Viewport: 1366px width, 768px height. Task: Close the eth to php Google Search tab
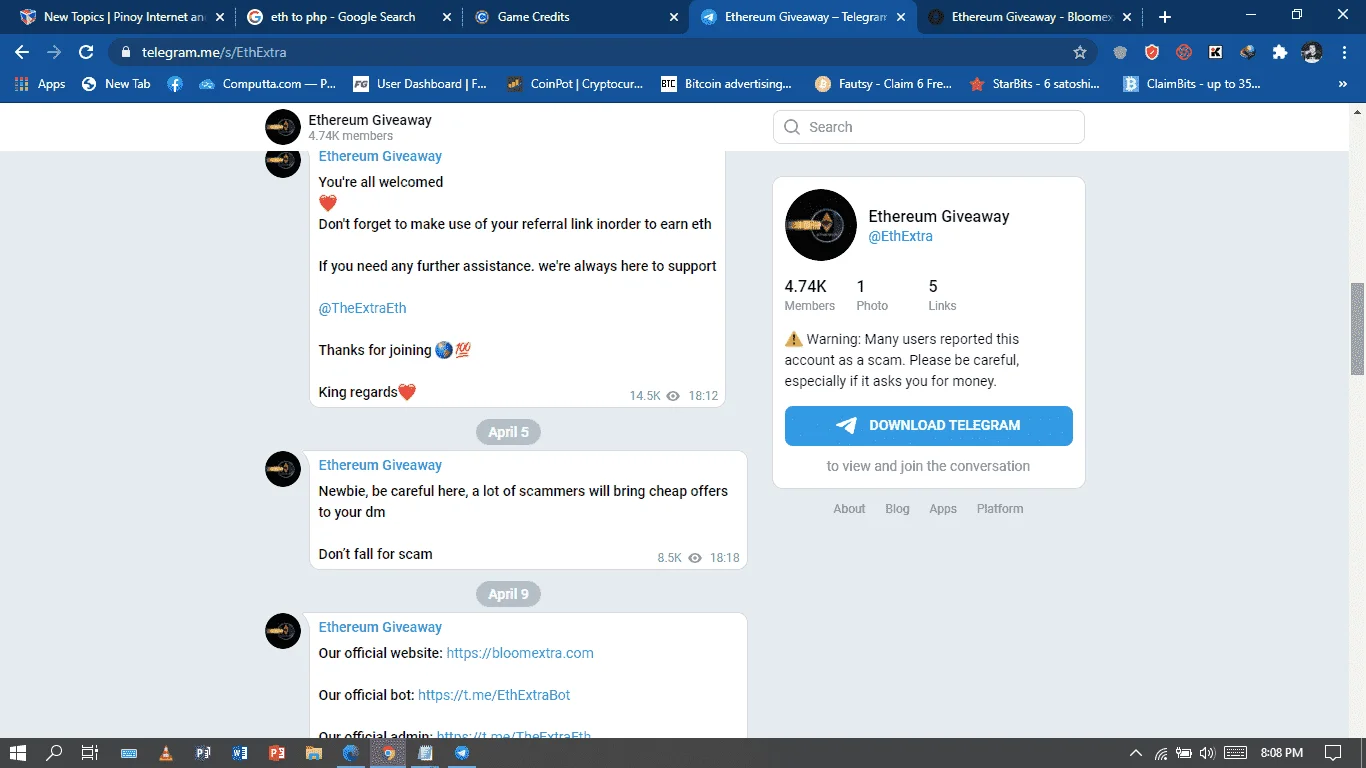tap(446, 17)
